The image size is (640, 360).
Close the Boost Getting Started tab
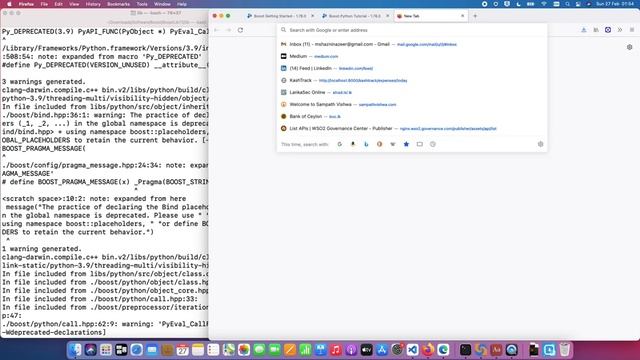coord(313,16)
